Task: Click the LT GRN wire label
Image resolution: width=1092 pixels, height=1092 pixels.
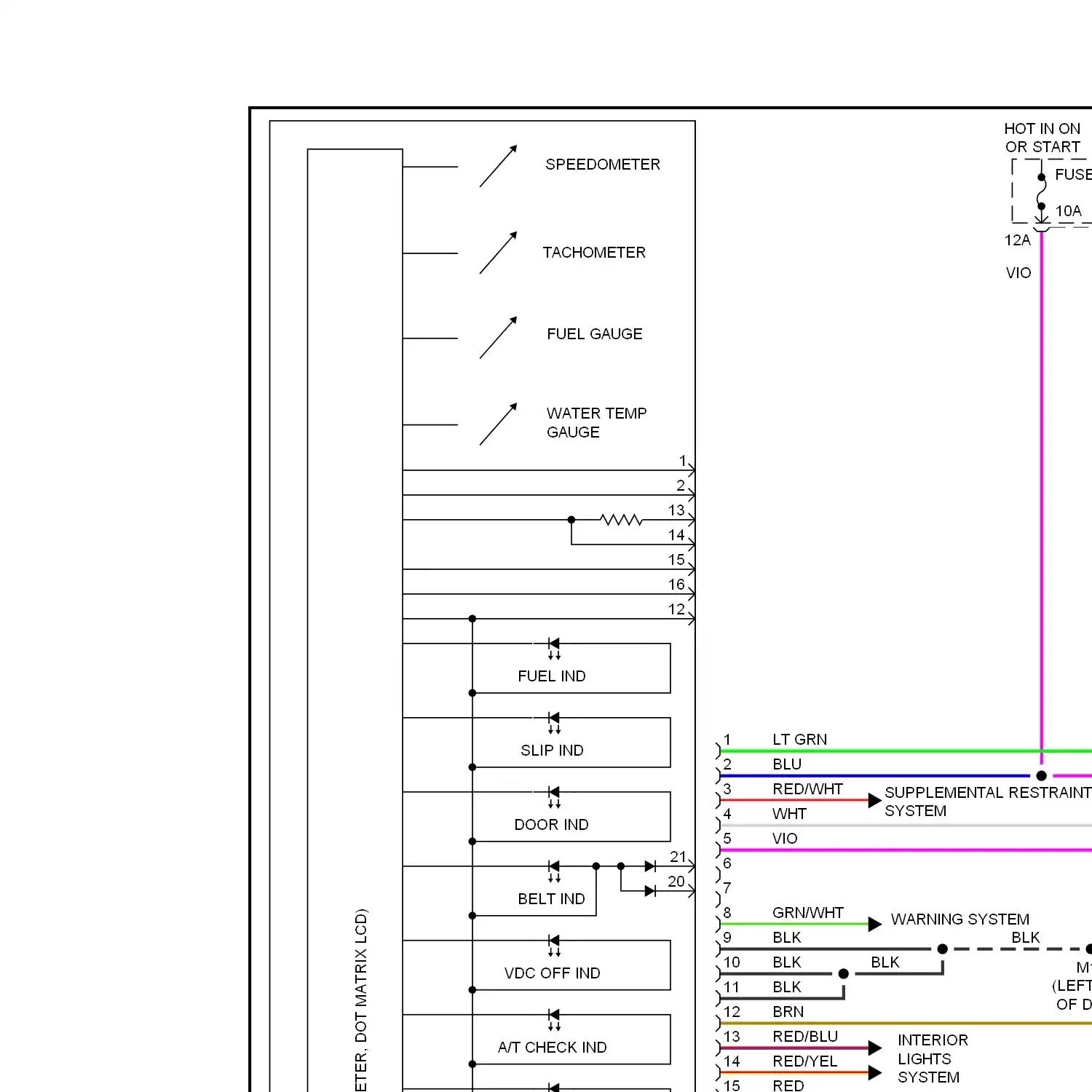Action: (x=800, y=740)
